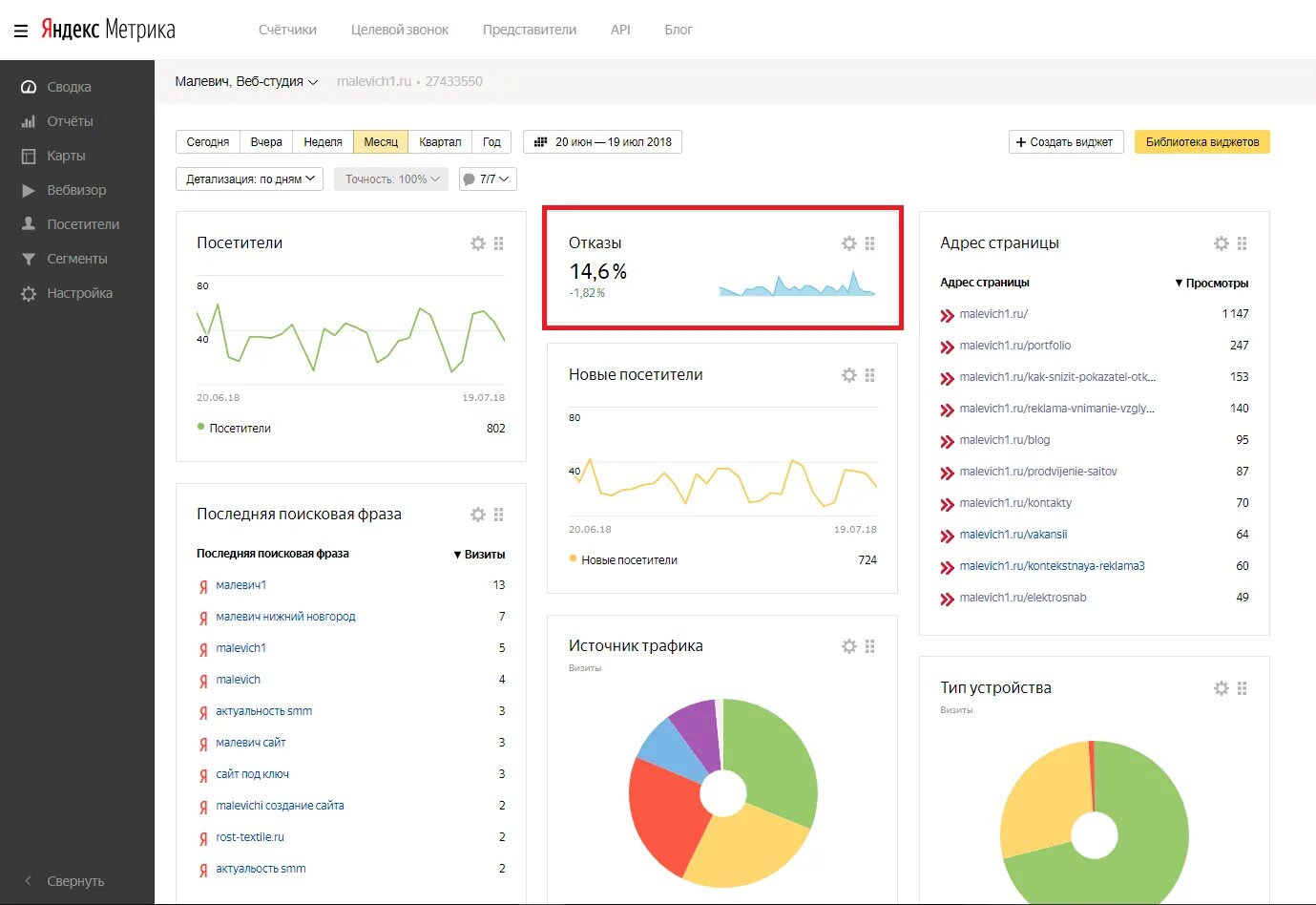The height and width of the screenshot is (905, 1316).
Task: Open settings gear of Тип устройства widget
Action: click(x=1222, y=688)
